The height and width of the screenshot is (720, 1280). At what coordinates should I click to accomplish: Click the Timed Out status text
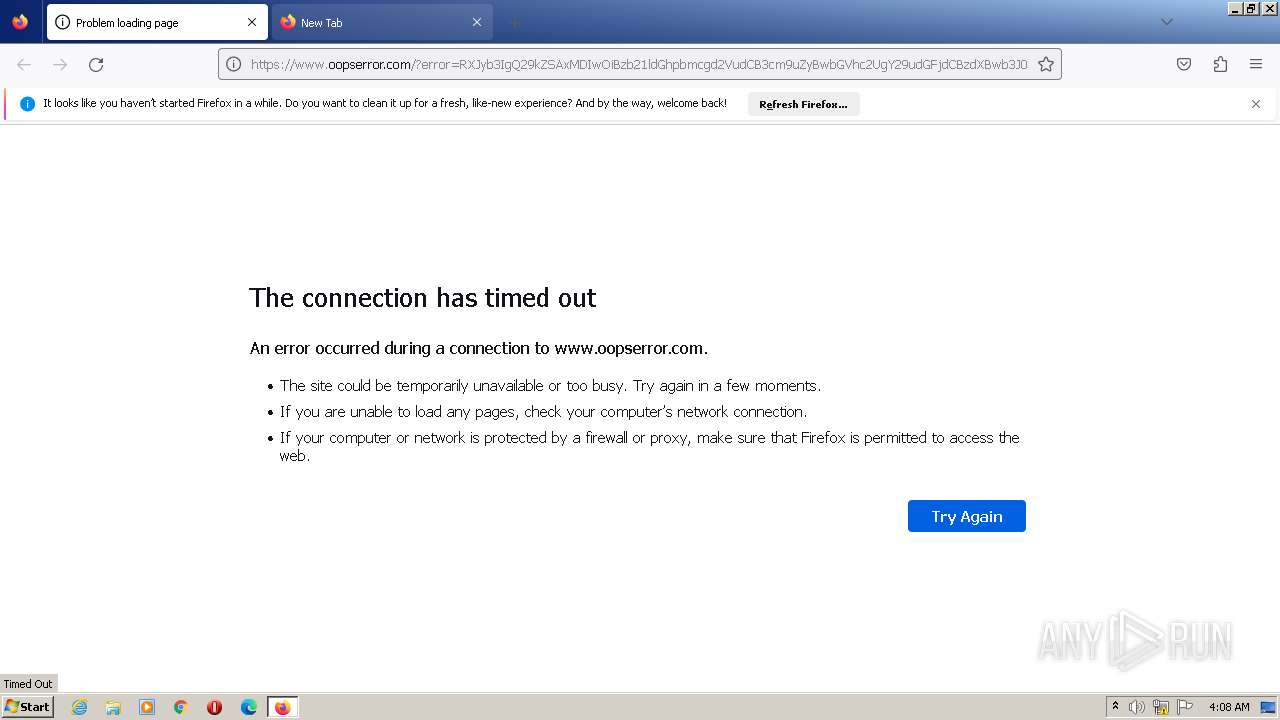click(28, 684)
